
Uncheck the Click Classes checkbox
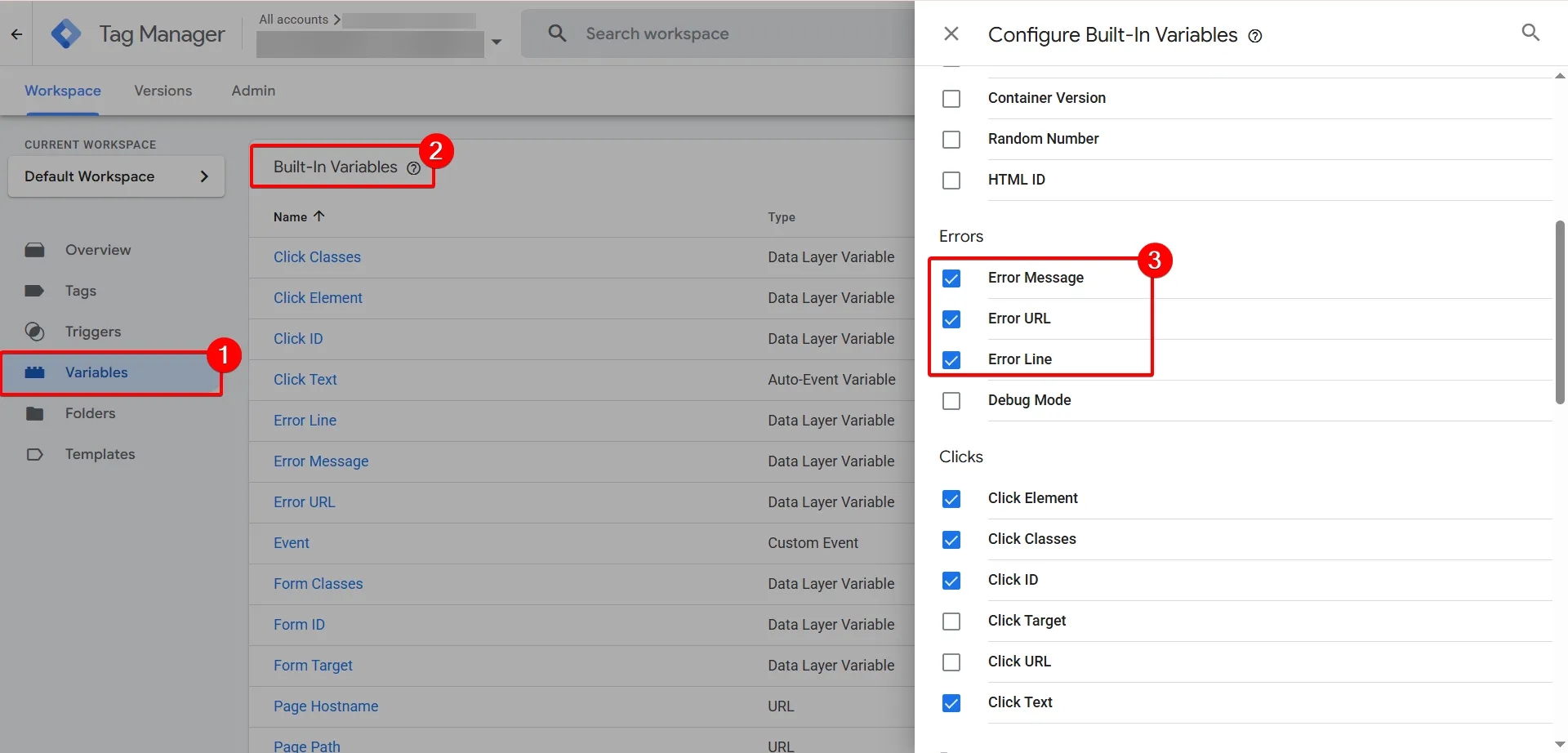point(951,540)
